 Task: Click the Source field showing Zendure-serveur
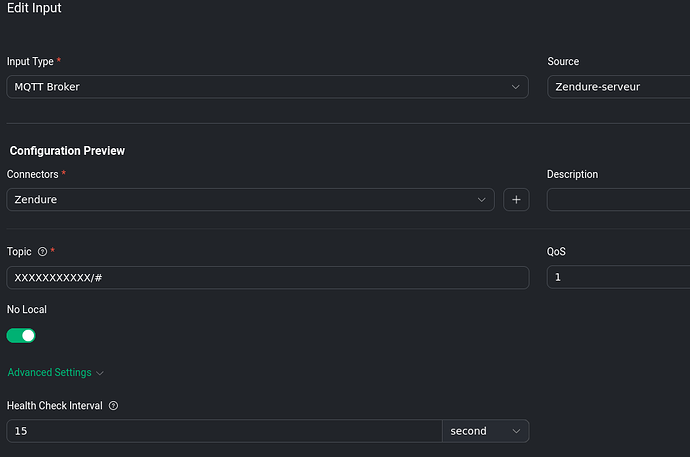pyautogui.click(x=618, y=87)
